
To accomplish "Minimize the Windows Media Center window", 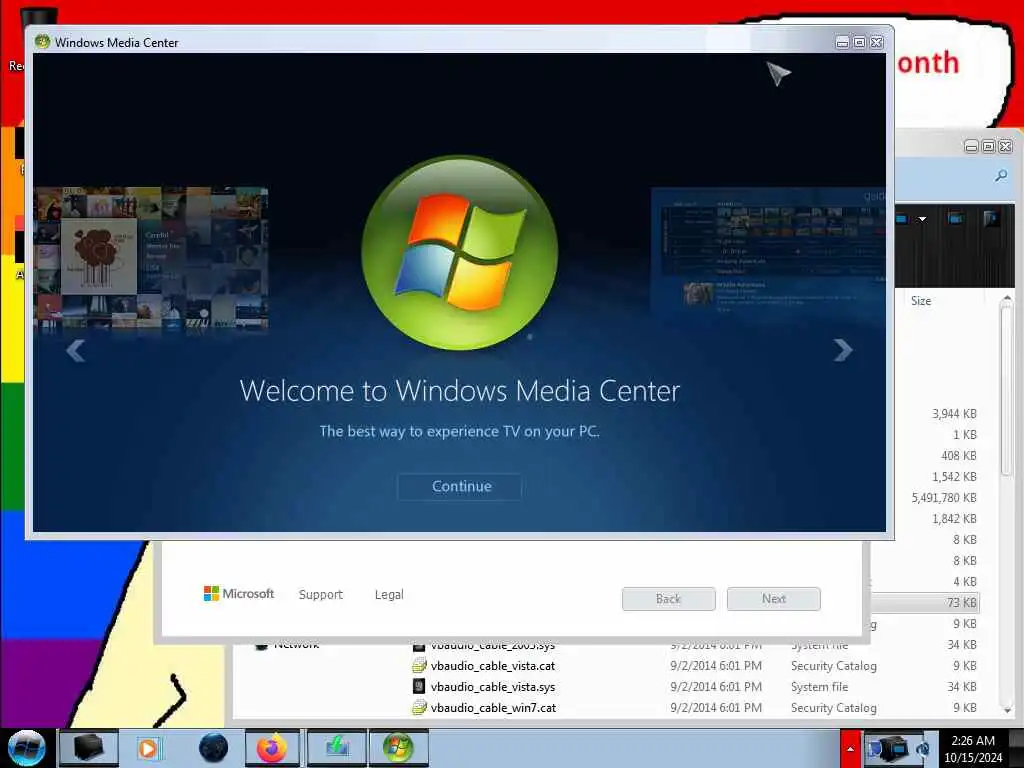I will tap(842, 42).
